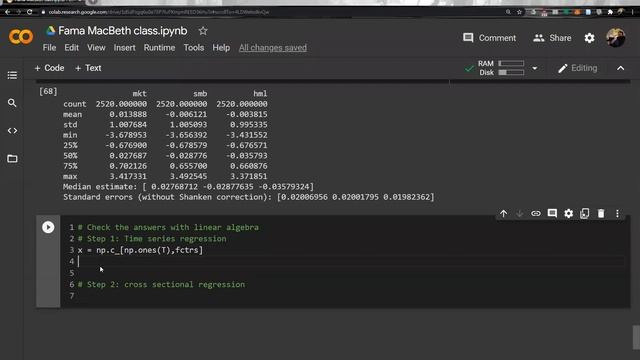Viewport: 640px width, 360px height.
Task: Run the linear algebra code cell
Action: click(48, 227)
